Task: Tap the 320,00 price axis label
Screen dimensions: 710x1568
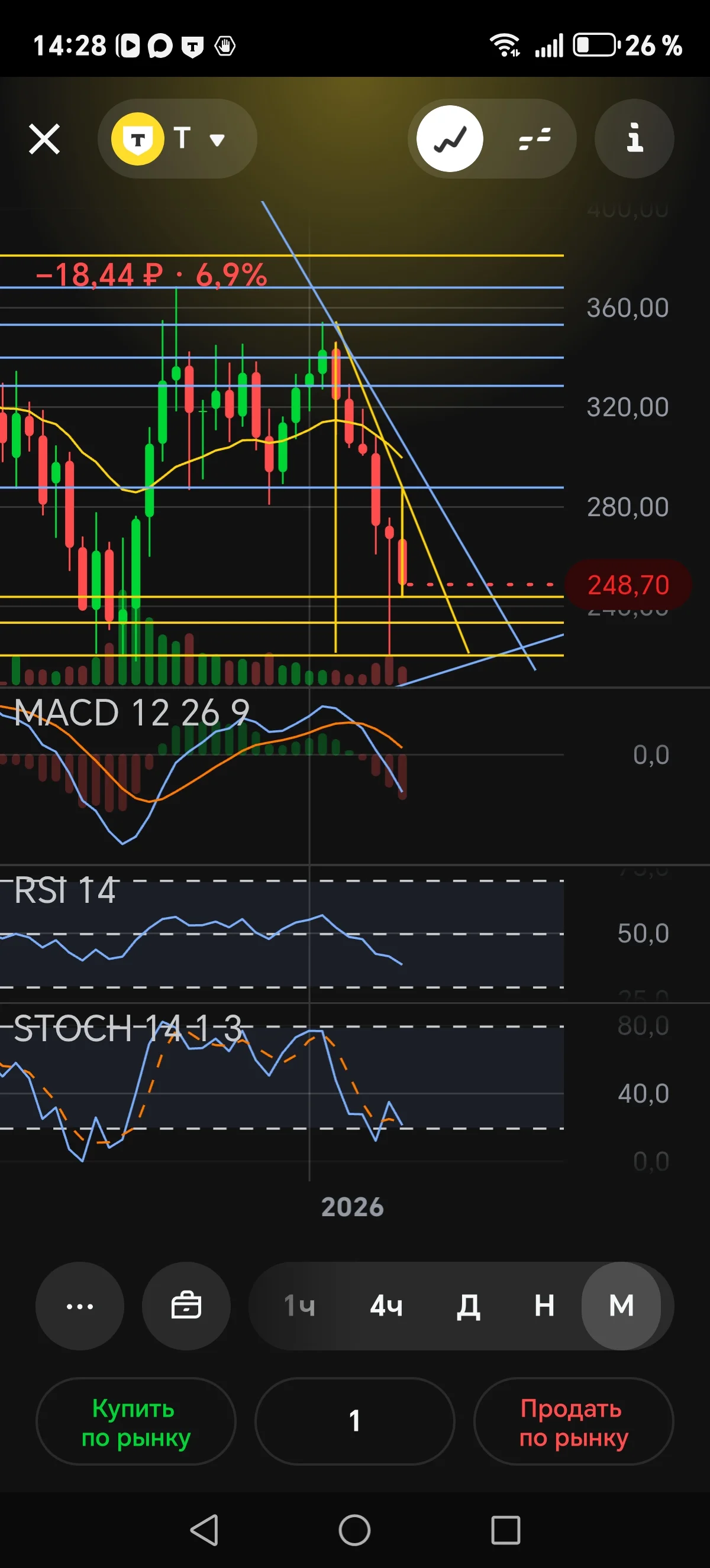Action: [x=628, y=407]
